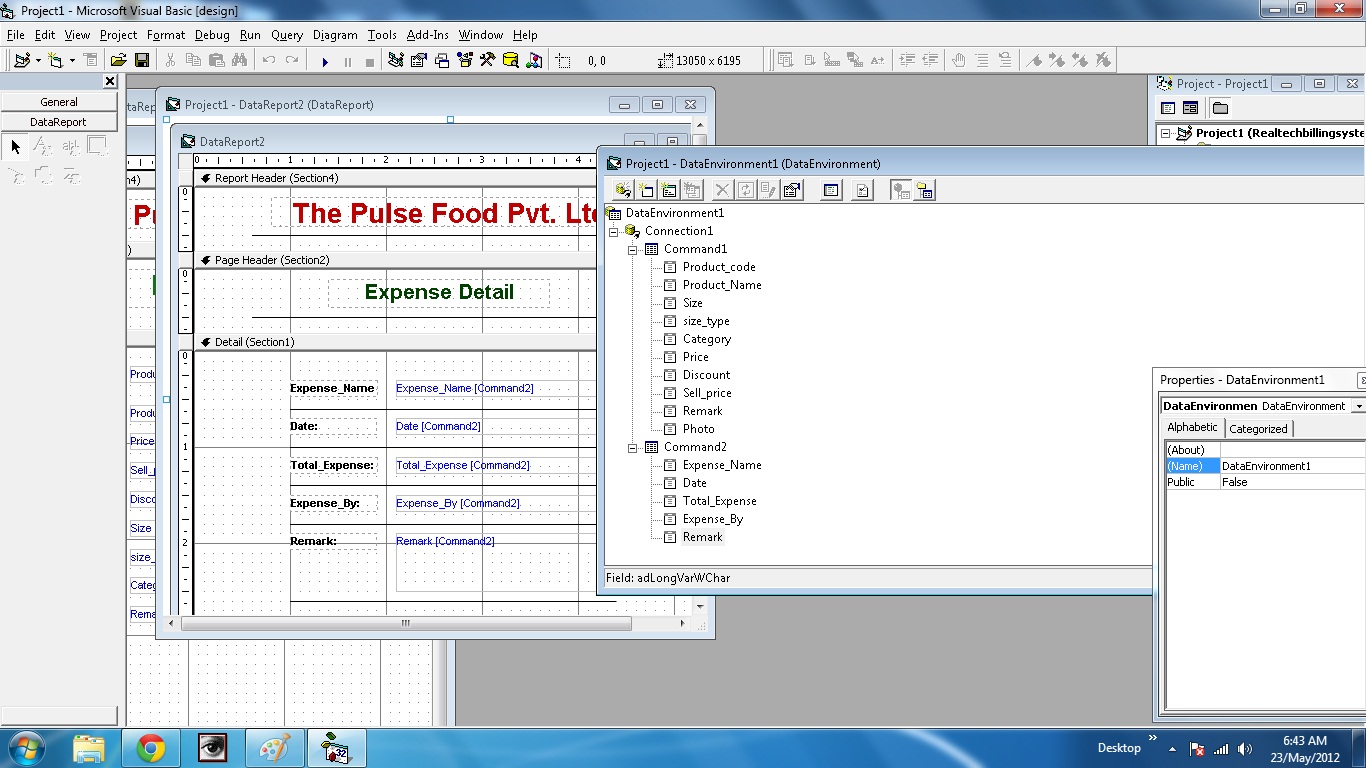This screenshot has width=1366, height=768.
Task: Open the Menu Editor from the toolbar
Action: click(x=89, y=60)
